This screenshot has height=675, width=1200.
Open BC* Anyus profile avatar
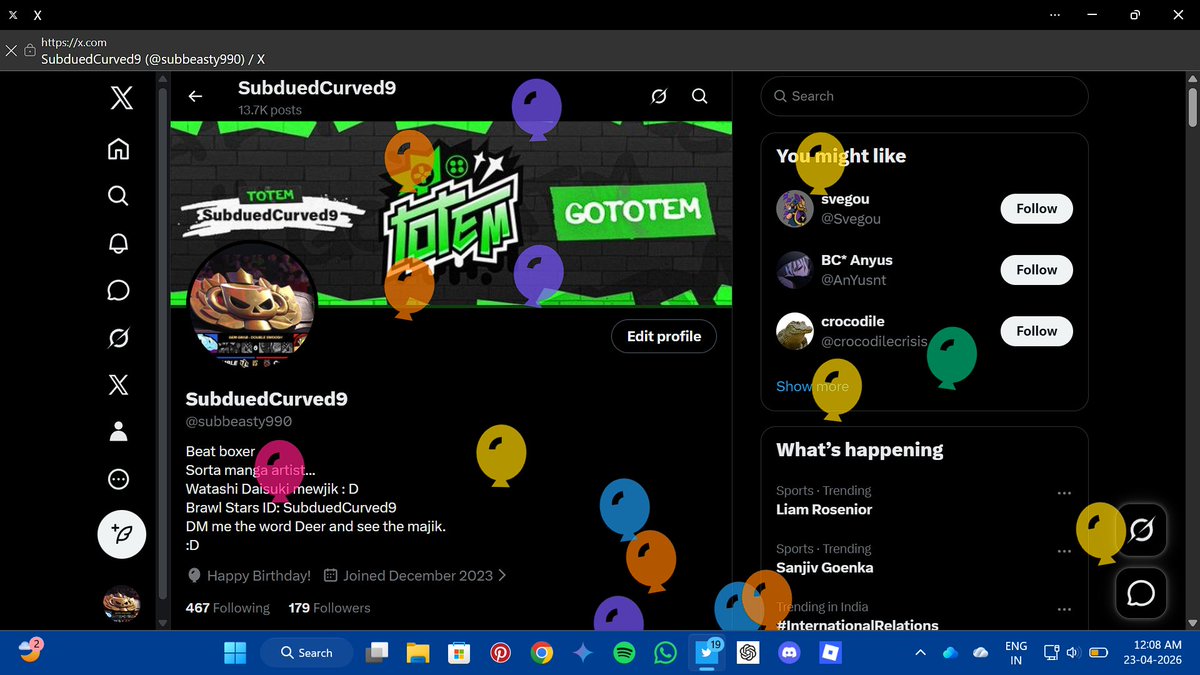[x=795, y=270]
